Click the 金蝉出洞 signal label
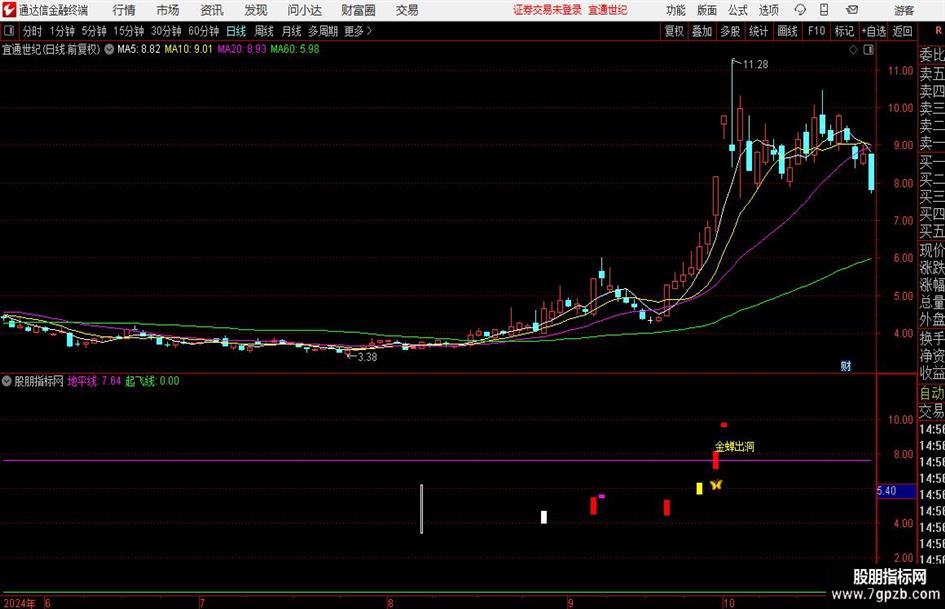 click(x=735, y=447)
